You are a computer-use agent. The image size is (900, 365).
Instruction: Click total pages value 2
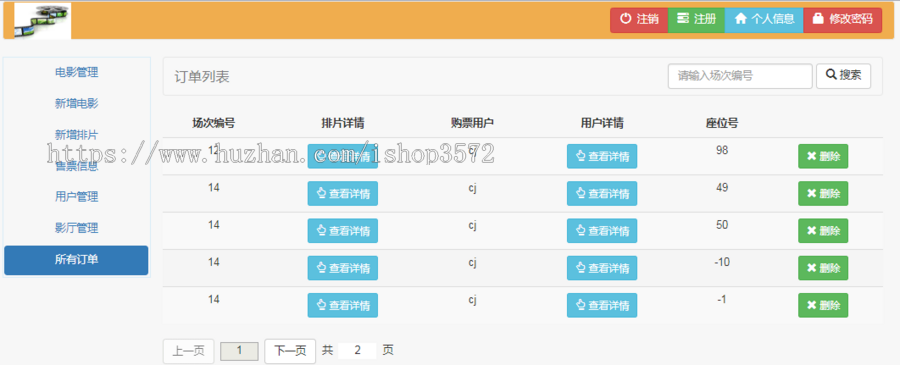pyautogui.click(x=357, y=351)
